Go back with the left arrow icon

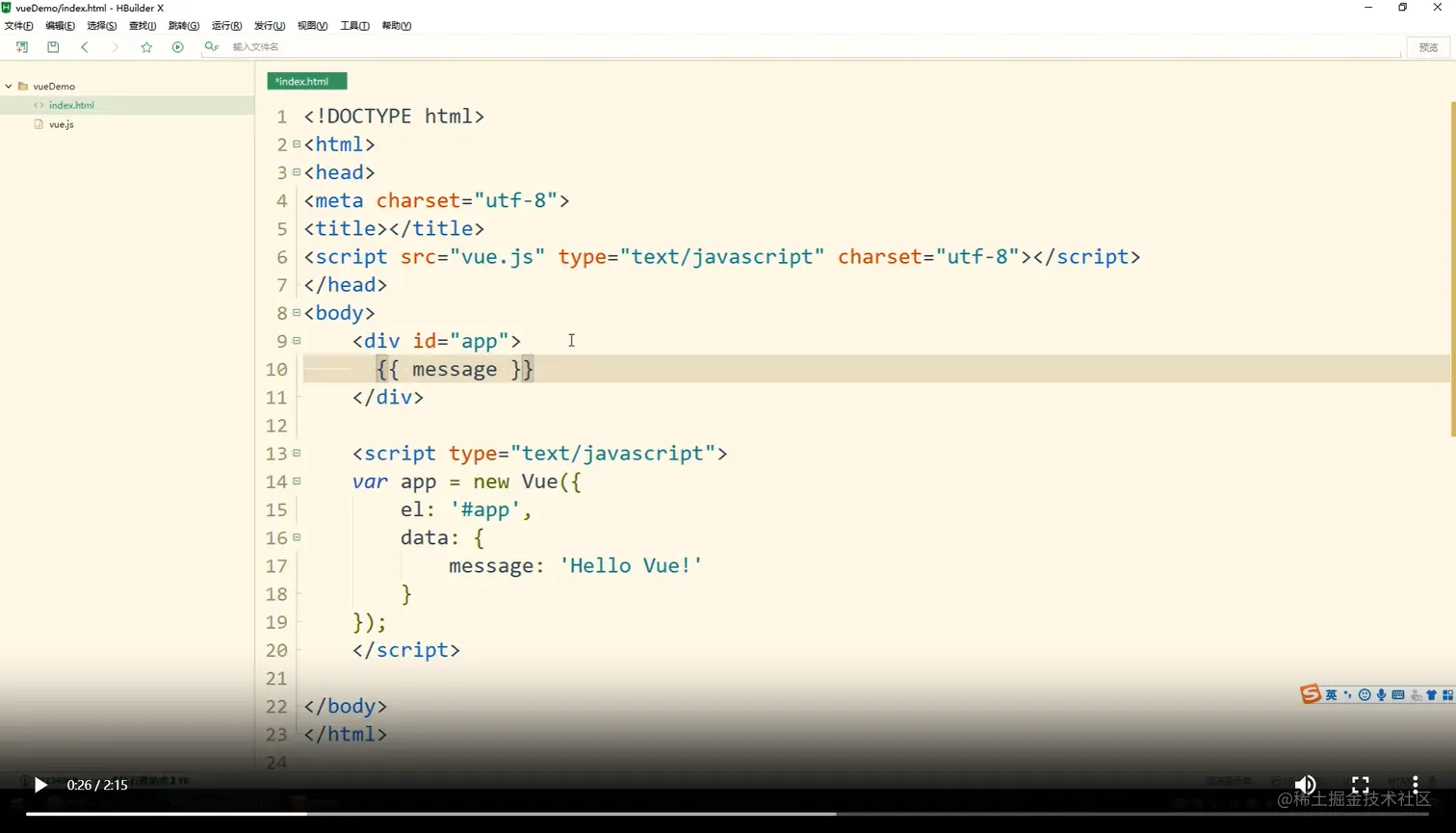(x=85, y=47)
